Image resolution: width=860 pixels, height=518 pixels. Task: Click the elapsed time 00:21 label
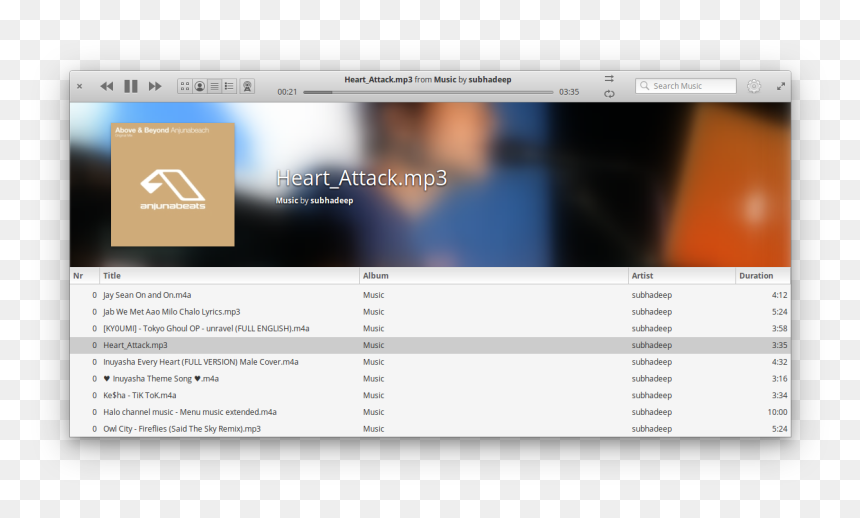click(287, 92)
